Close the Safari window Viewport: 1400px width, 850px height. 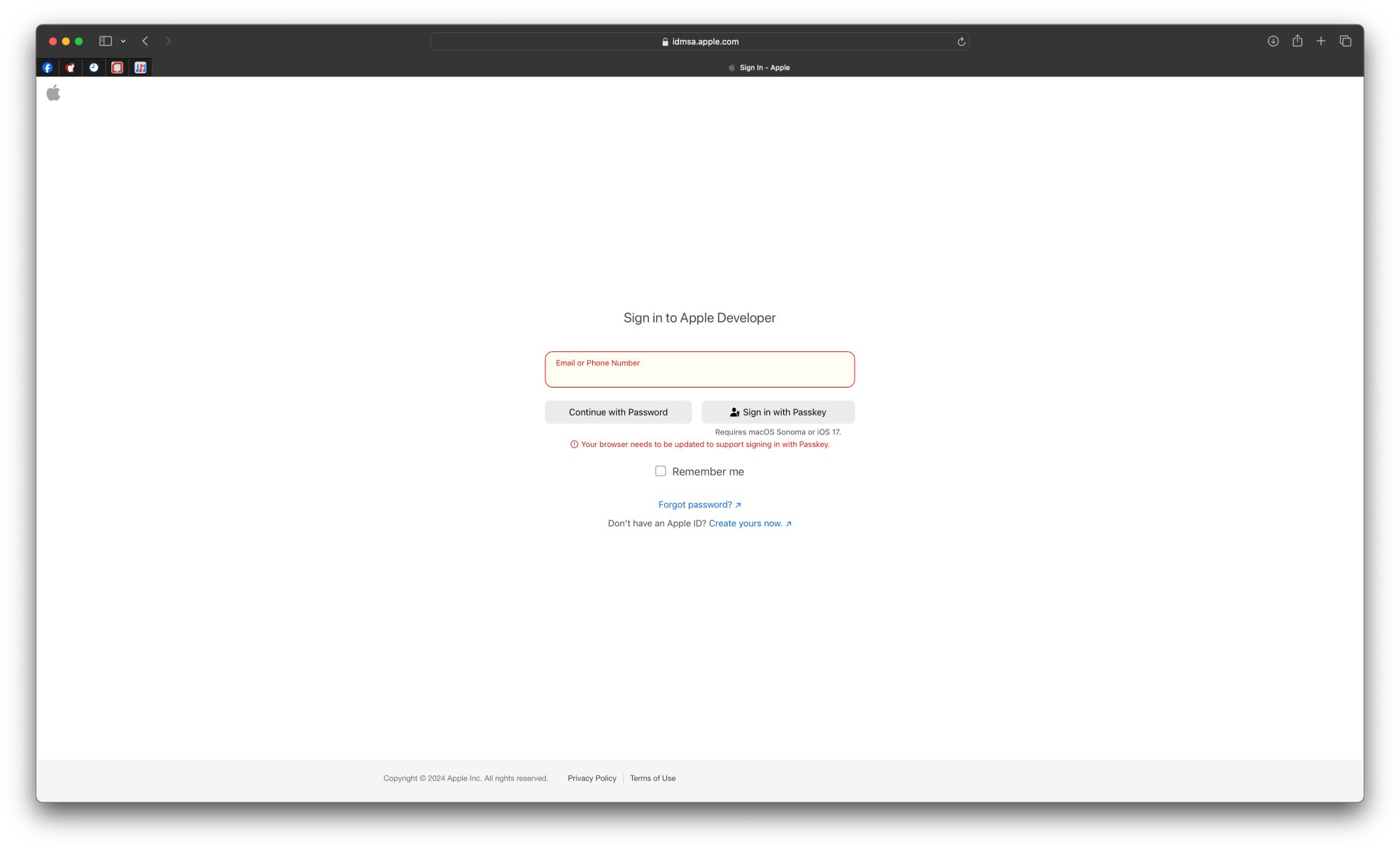52,41
